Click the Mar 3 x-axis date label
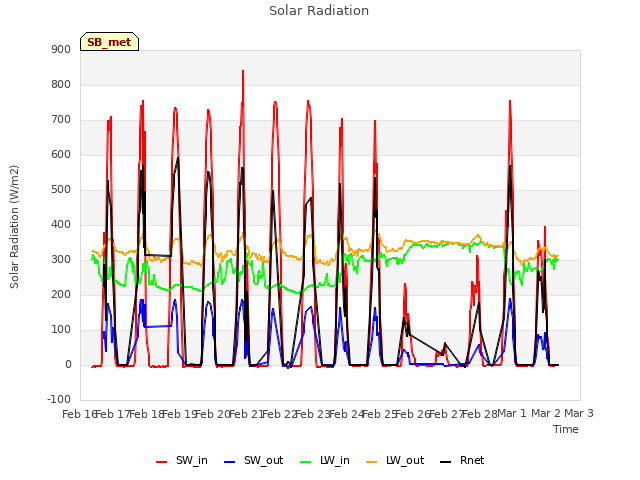640x480 pixels. tap(579, 414)
